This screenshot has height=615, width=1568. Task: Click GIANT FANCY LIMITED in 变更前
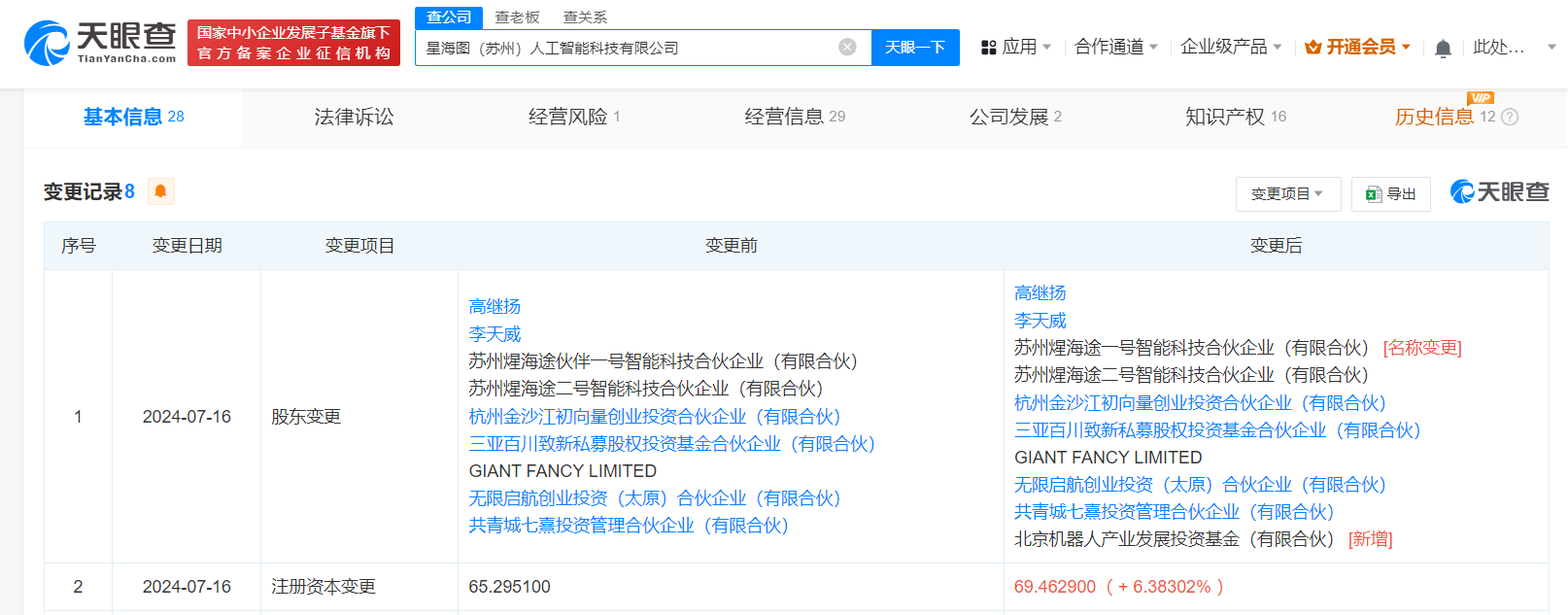click(562, 471)
